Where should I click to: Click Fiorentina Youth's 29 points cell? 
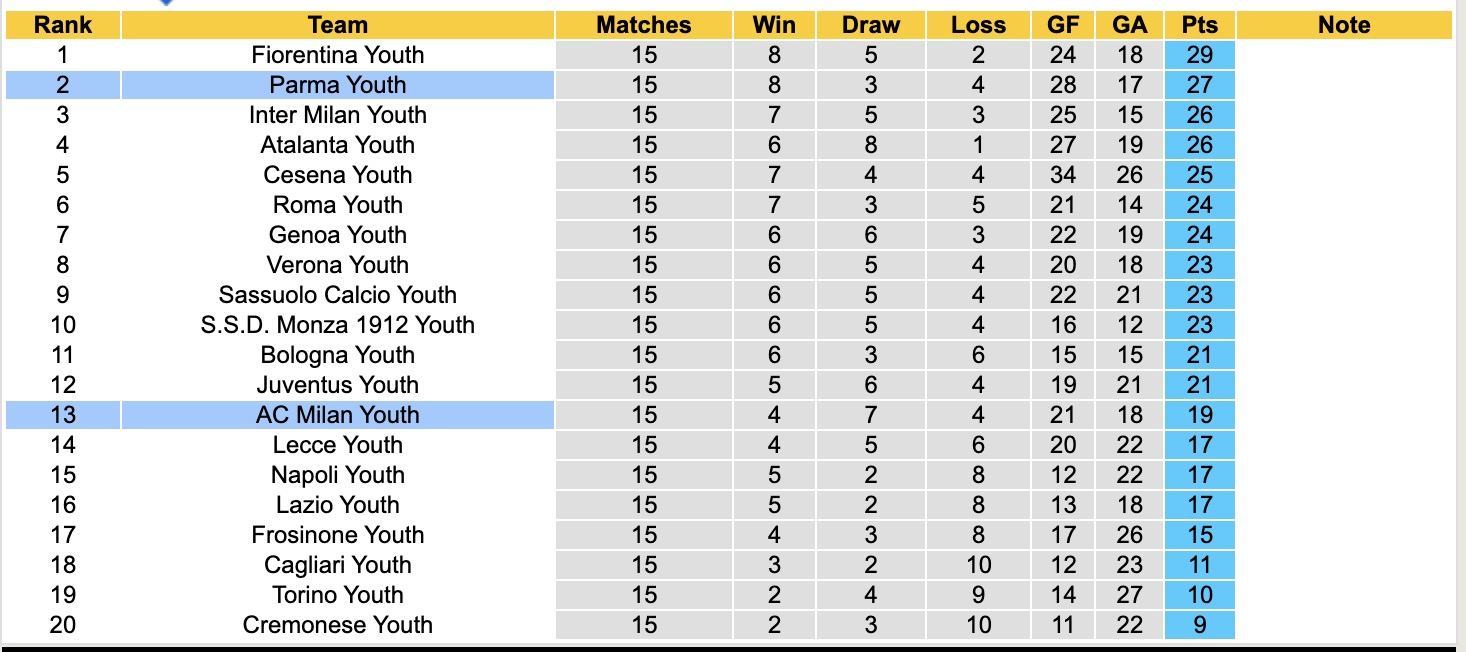point(1199,55)
